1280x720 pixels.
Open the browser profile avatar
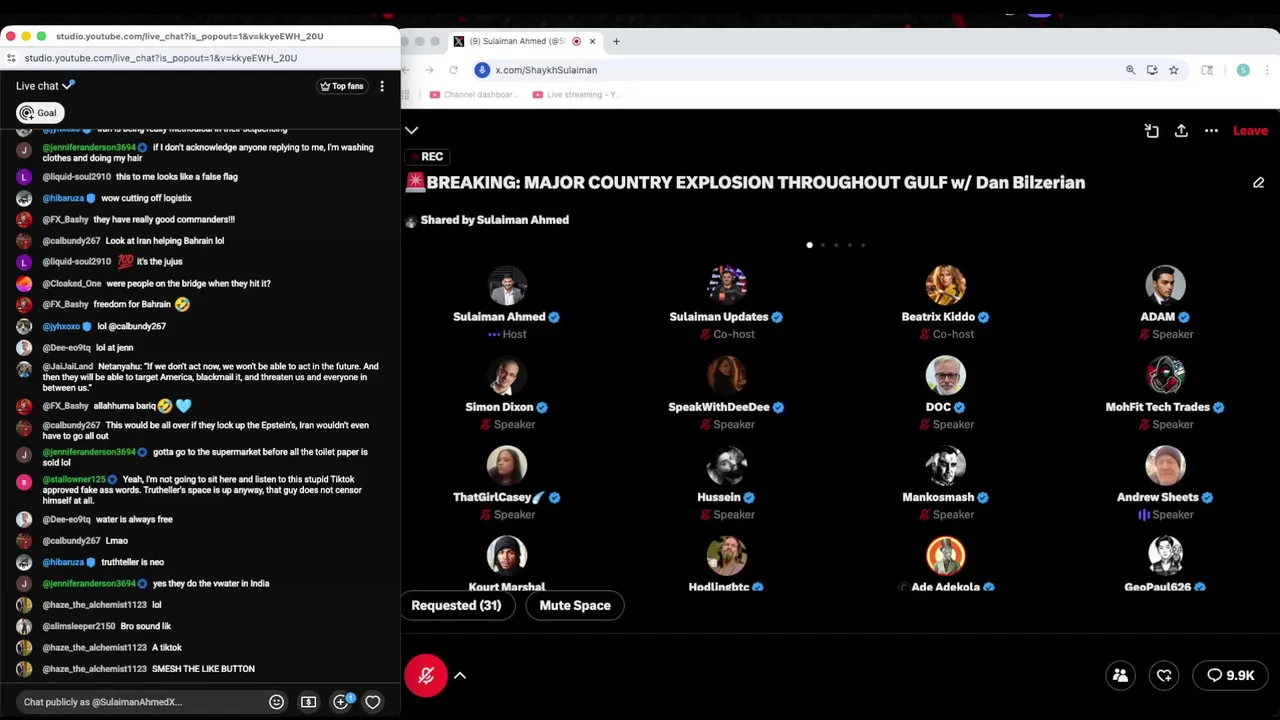[1243, 70]
